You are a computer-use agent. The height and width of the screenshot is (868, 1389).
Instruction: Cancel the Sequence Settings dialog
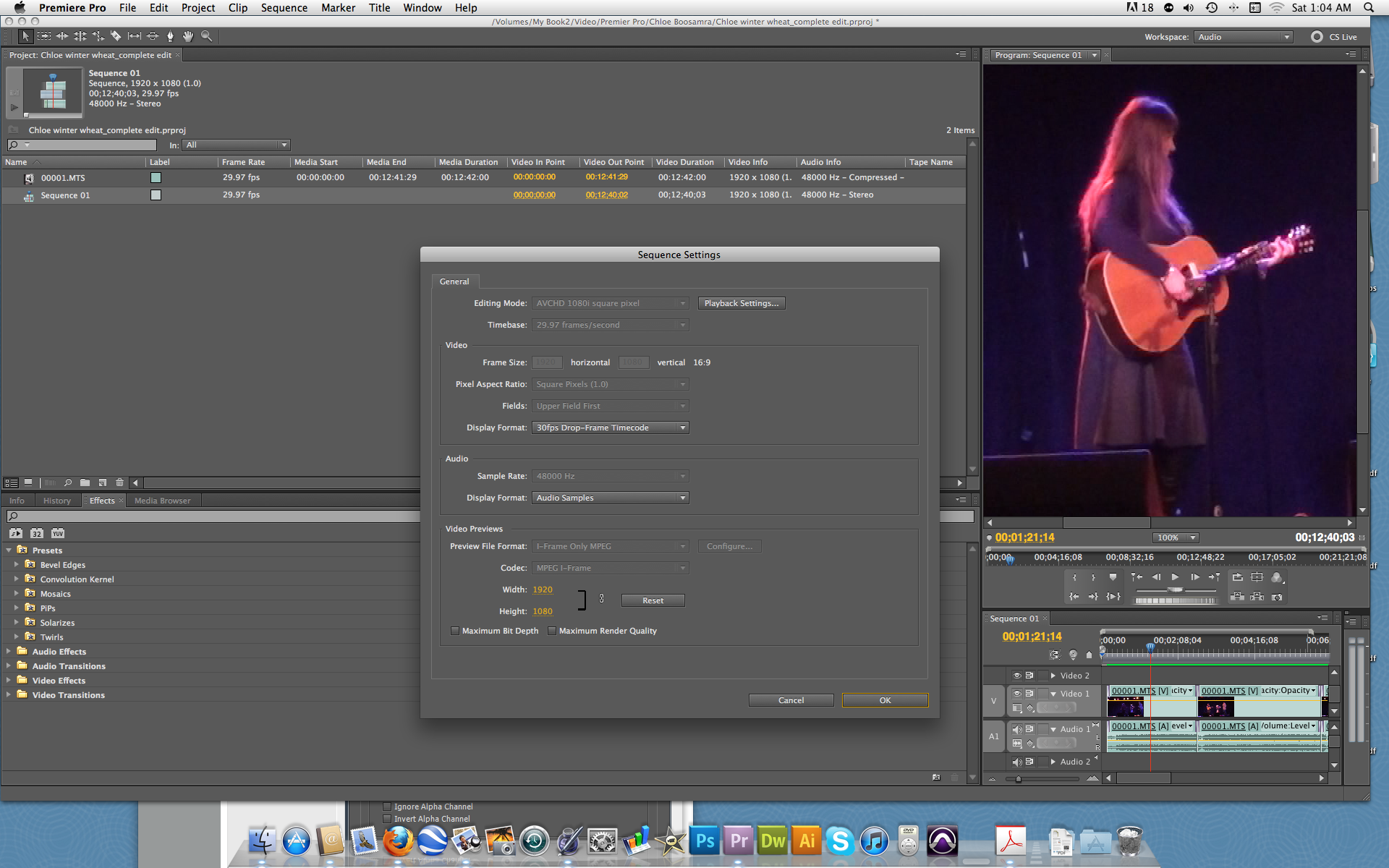point(791,700)
